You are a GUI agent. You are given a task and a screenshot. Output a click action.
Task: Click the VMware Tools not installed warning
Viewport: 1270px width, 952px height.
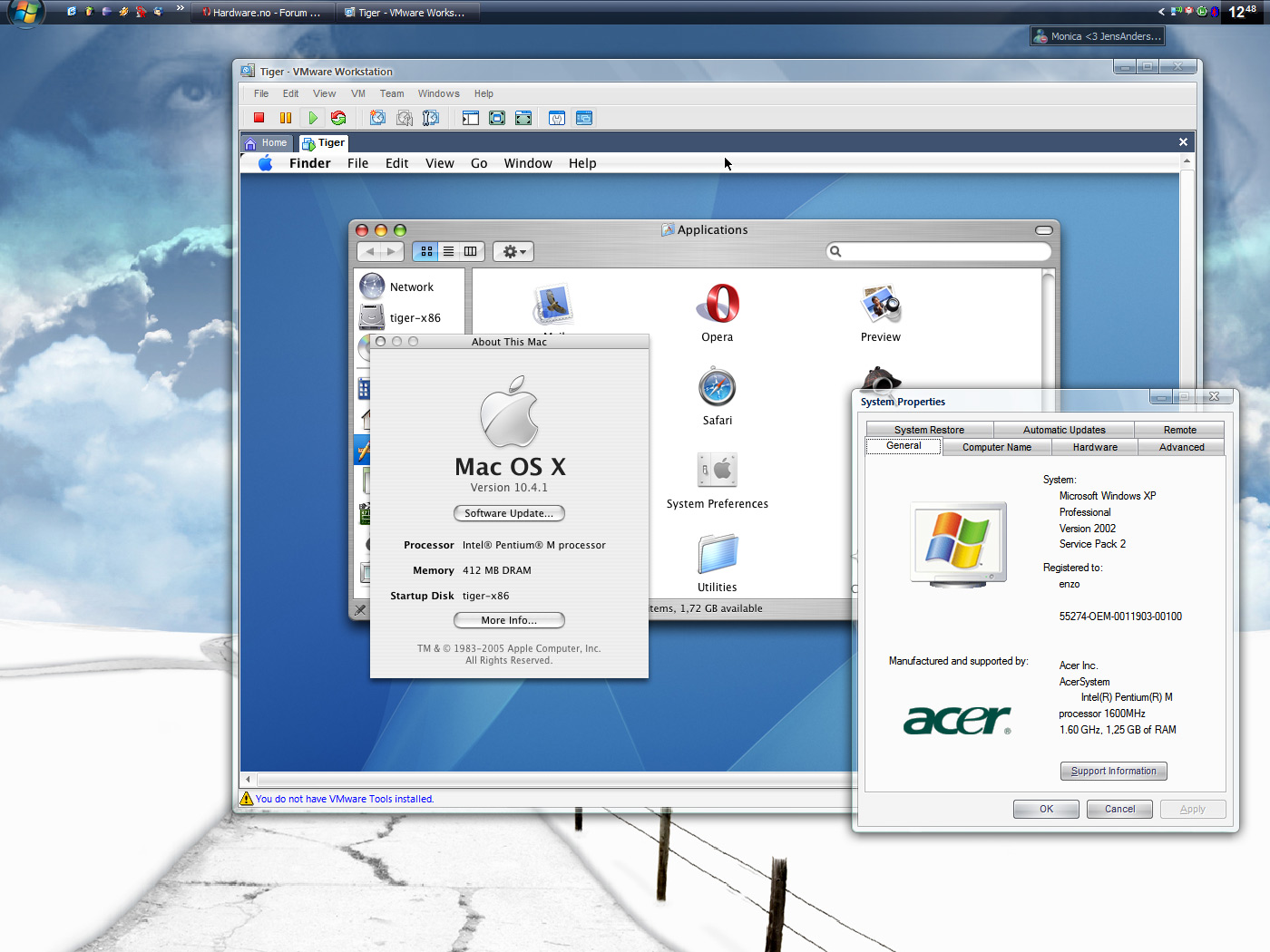337,799
